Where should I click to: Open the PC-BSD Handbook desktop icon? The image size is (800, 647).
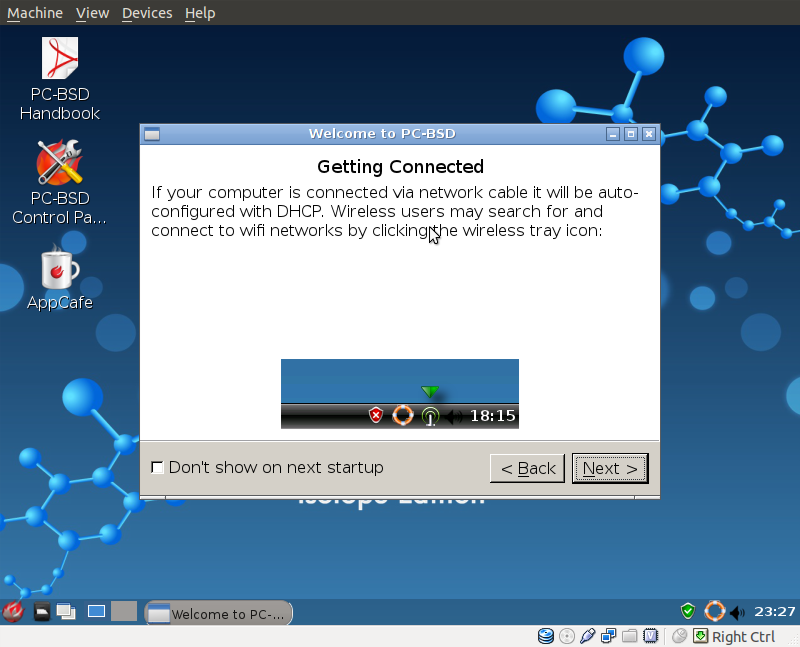pos(60,79)
